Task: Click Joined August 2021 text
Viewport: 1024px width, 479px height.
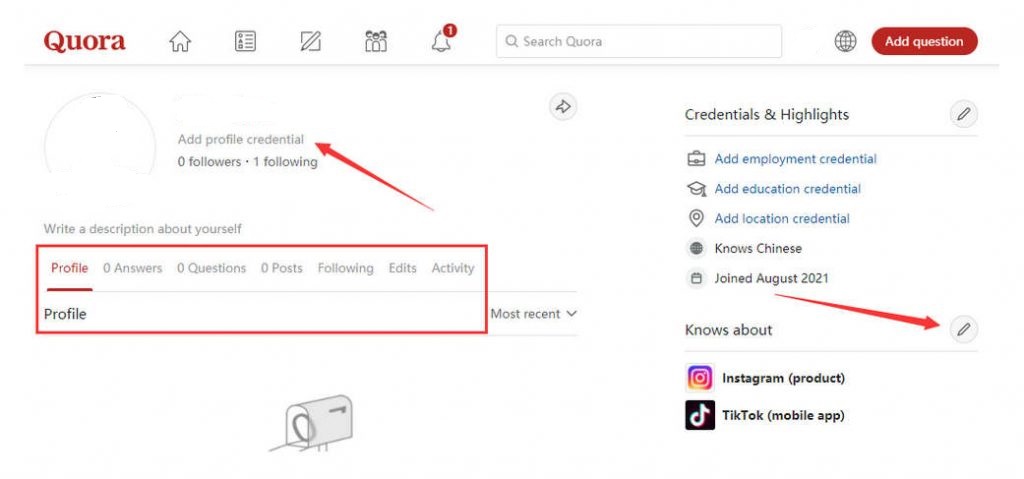Action: pos(771,278)
